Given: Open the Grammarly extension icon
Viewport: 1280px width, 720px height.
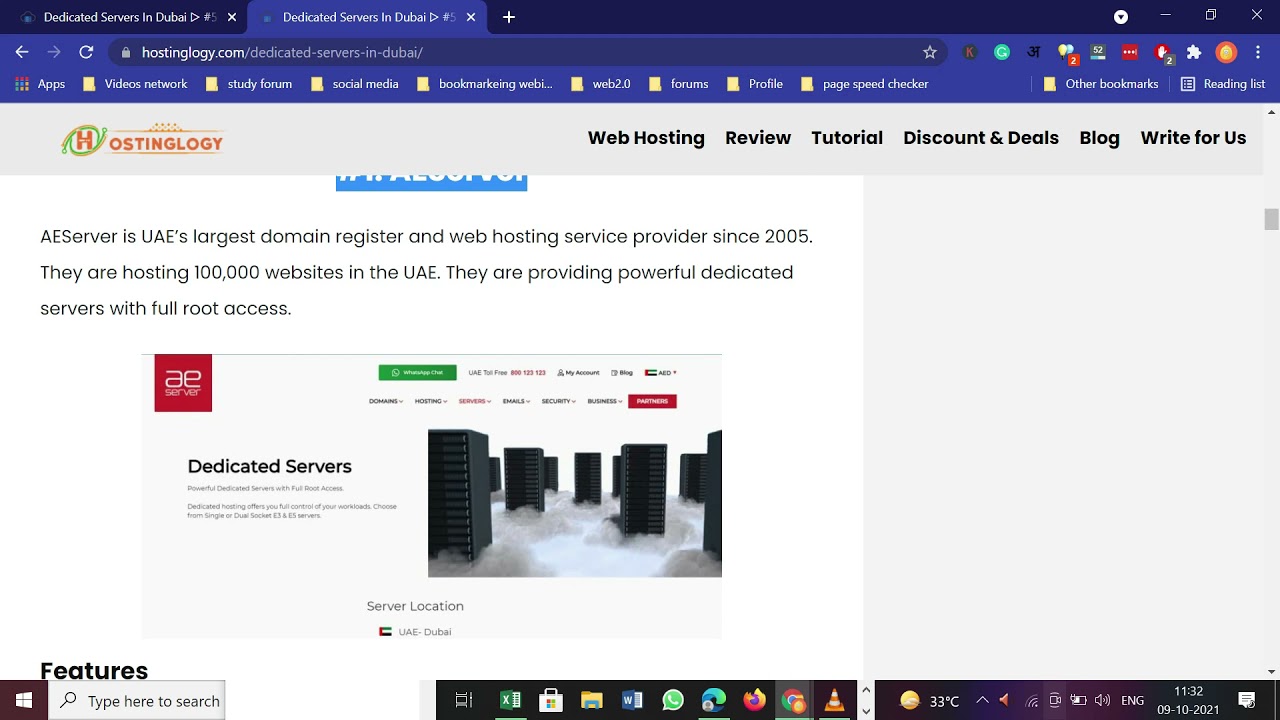Looking at the screenshot, I should coord(1002,52).
